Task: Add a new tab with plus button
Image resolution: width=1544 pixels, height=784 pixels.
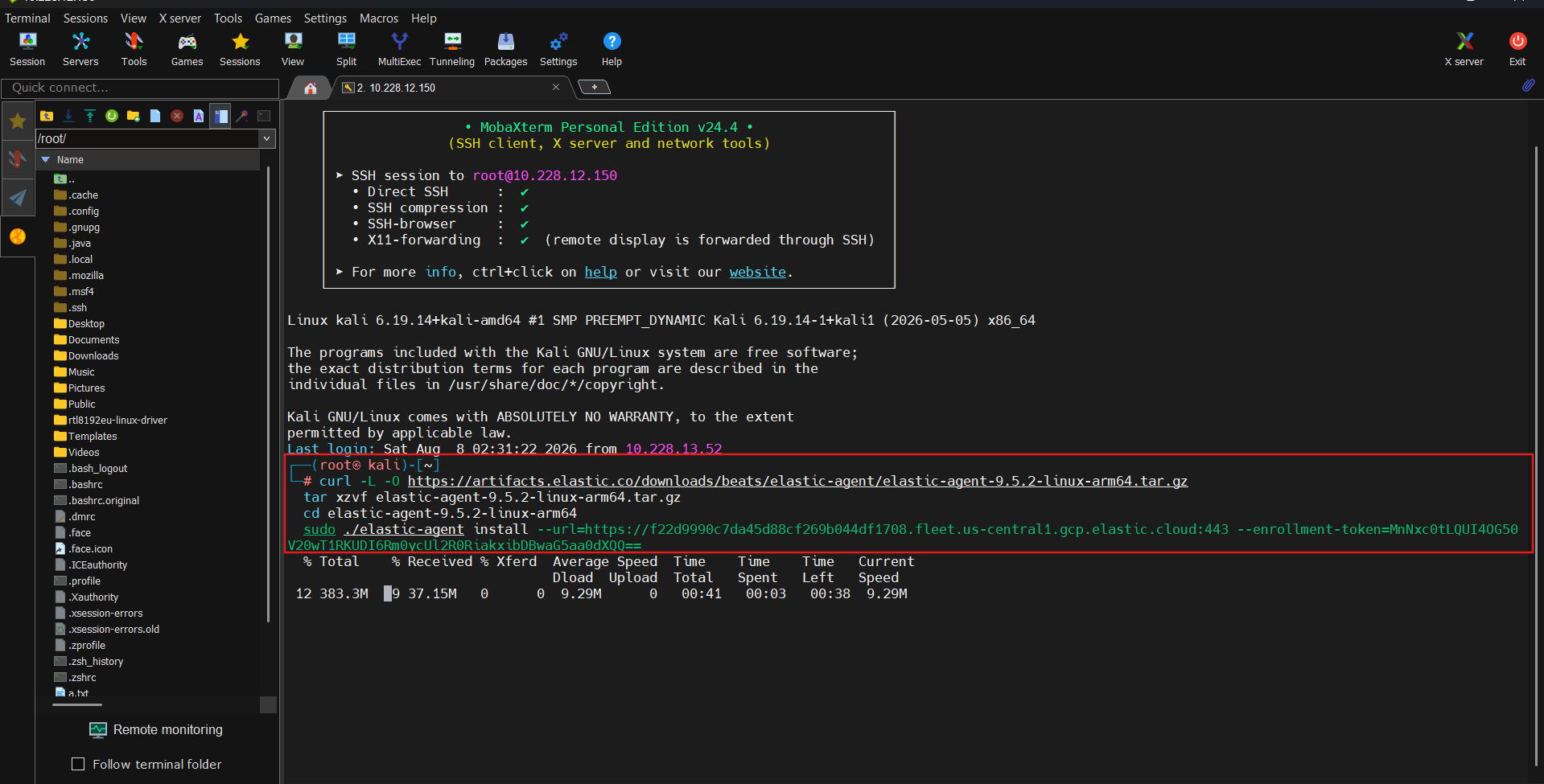Action: coord(595,87)
